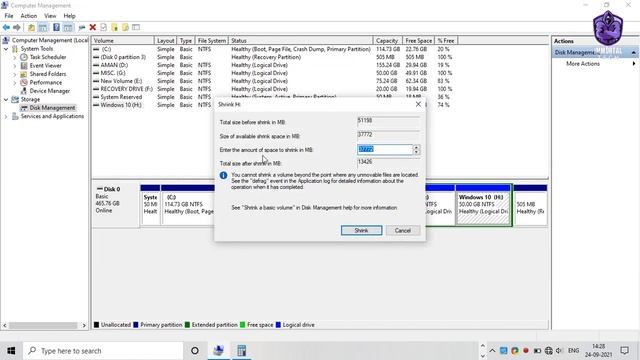Screen dimensions: 640x360
Task: Click the red X delete toolbar icon
Action: [x=93, y=27]
